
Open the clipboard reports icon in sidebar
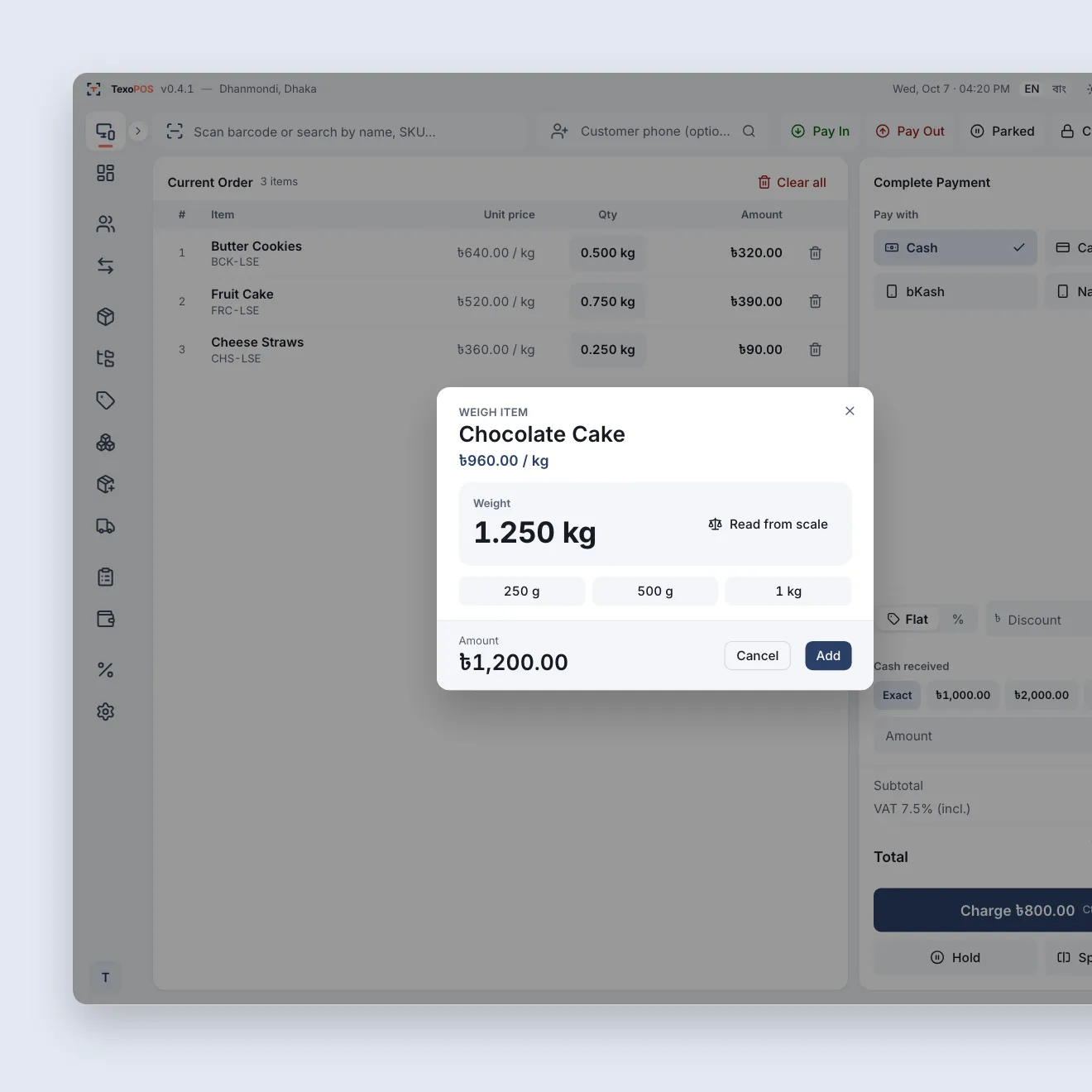pos(105,577)
